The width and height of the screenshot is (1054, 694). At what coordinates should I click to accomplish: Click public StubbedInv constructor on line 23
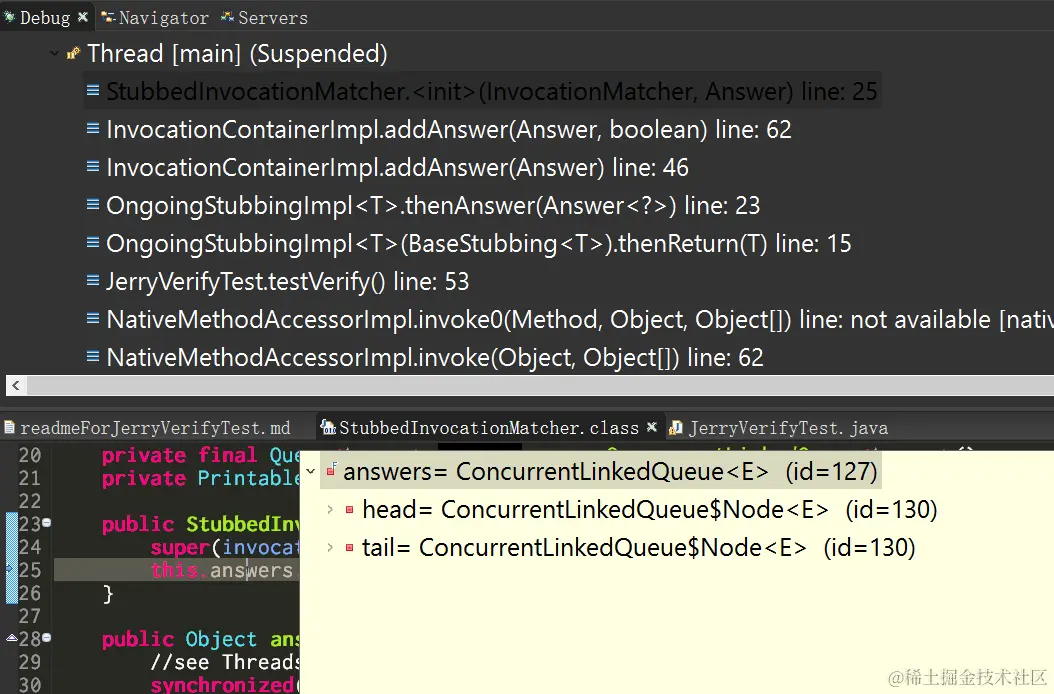click(x=200, y=525)
